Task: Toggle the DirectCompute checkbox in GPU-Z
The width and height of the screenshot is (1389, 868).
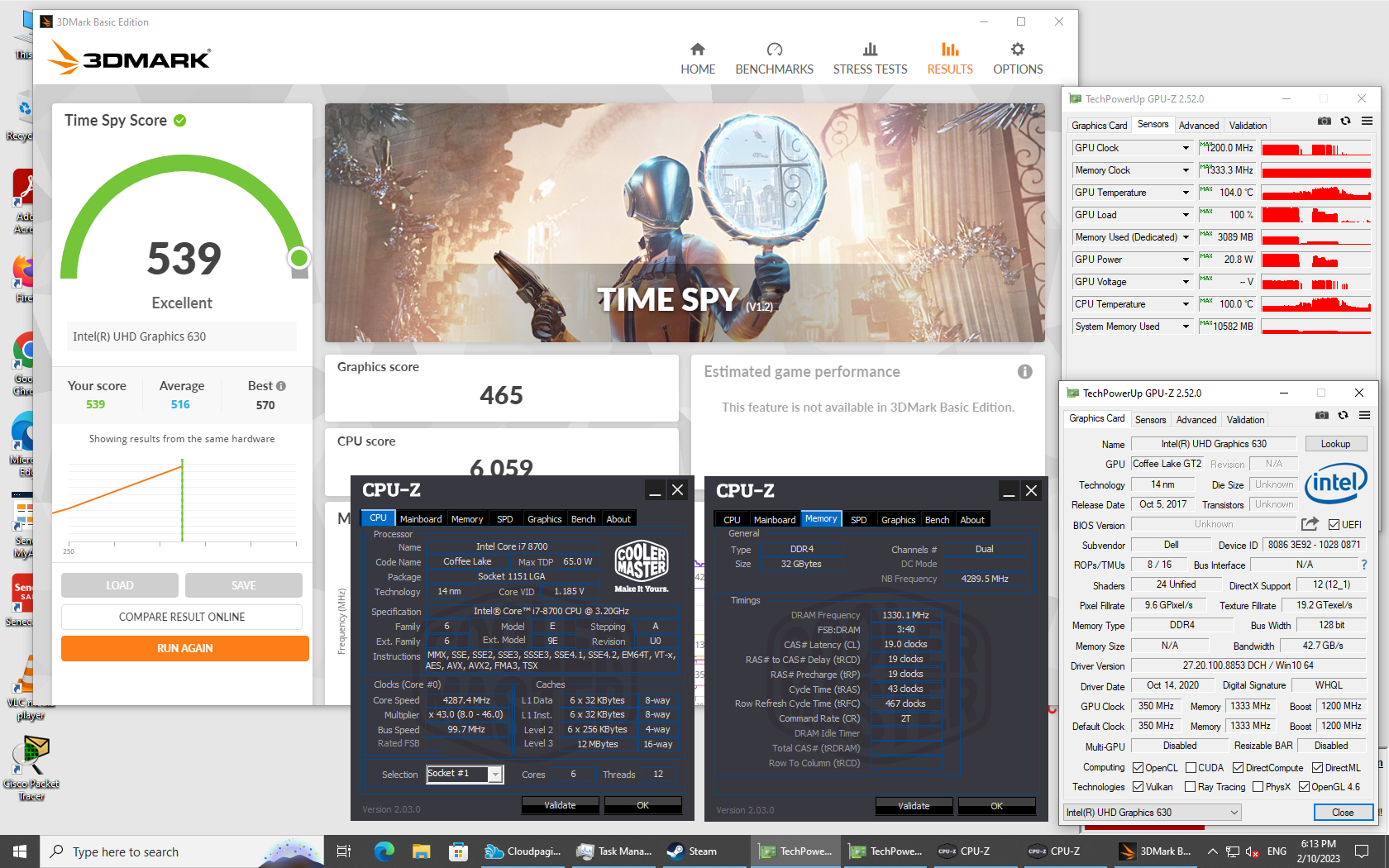Action: [x=1239, y=768]
